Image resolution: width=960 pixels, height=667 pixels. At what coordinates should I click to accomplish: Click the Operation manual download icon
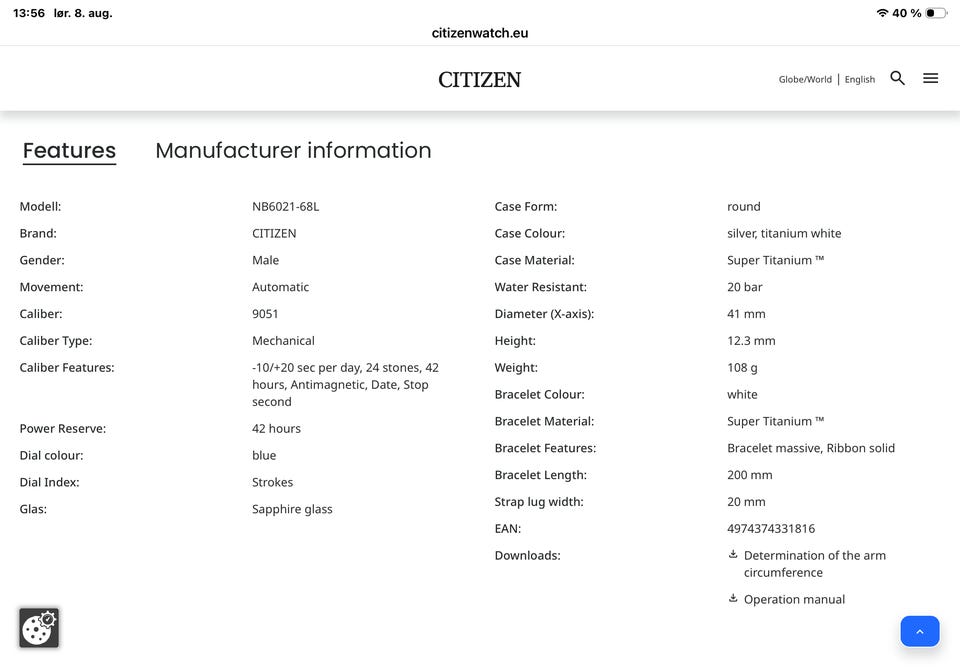(733, 598)
